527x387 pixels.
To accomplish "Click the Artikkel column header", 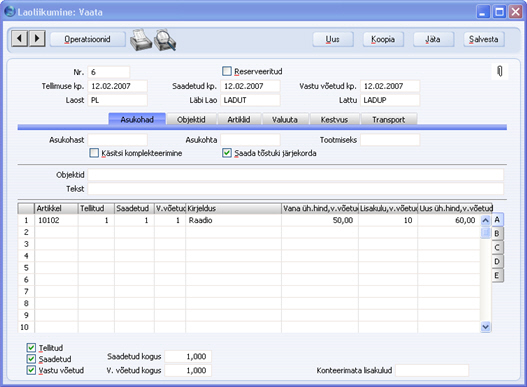I will pyautogui.click(x=56, y=208).
